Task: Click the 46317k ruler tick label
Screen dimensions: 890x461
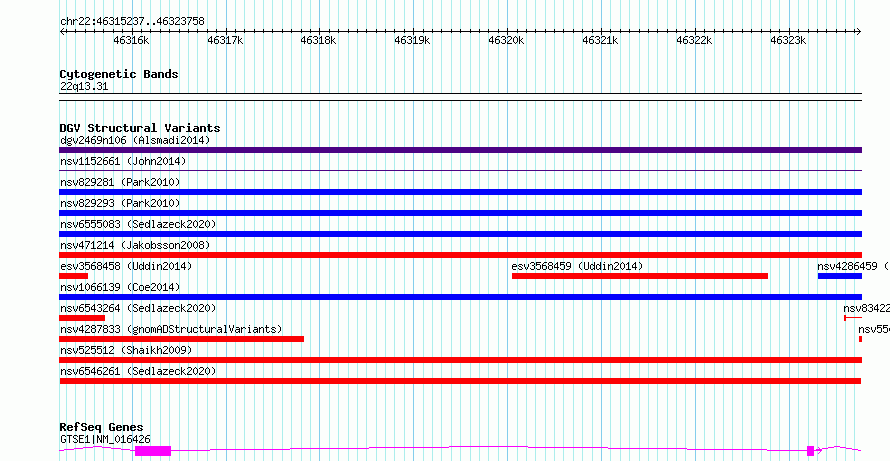Action: tap(225, 40)
